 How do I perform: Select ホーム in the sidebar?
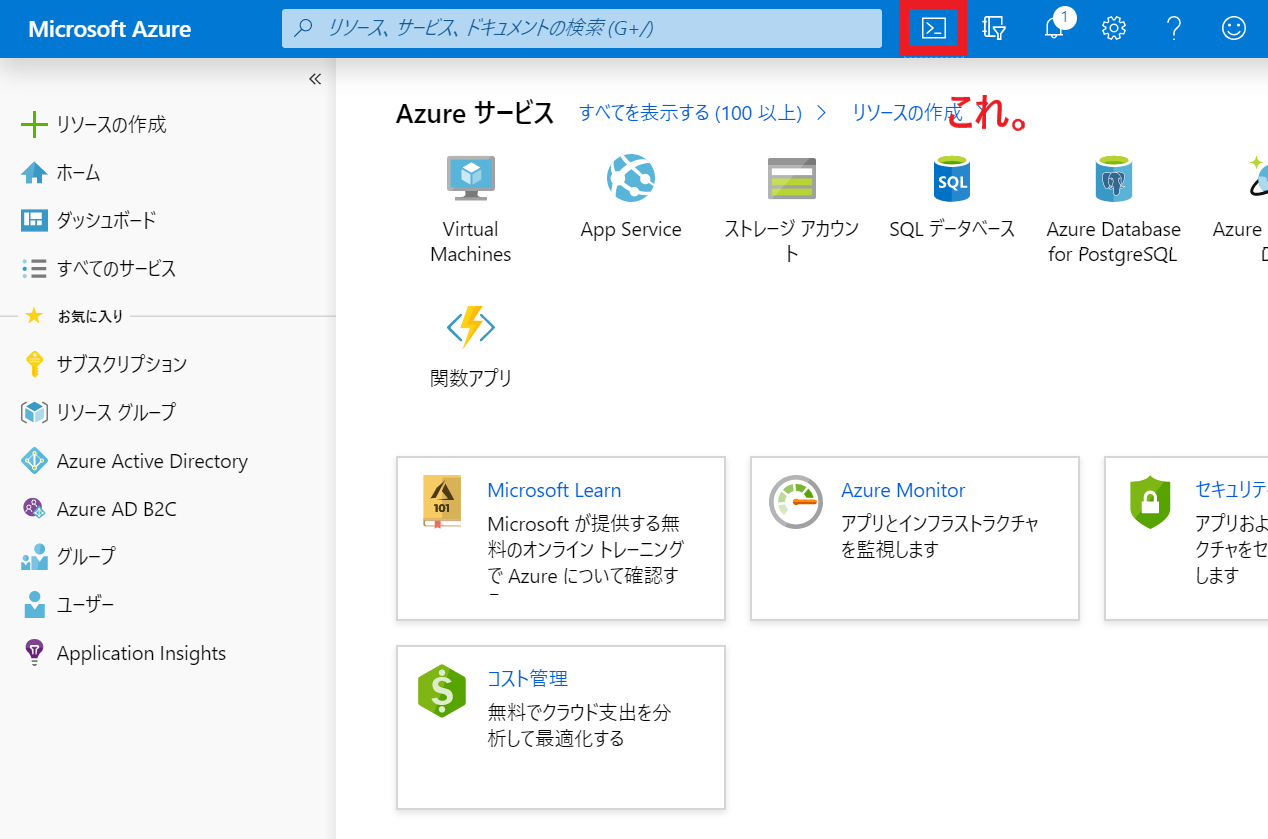[79, 173]
